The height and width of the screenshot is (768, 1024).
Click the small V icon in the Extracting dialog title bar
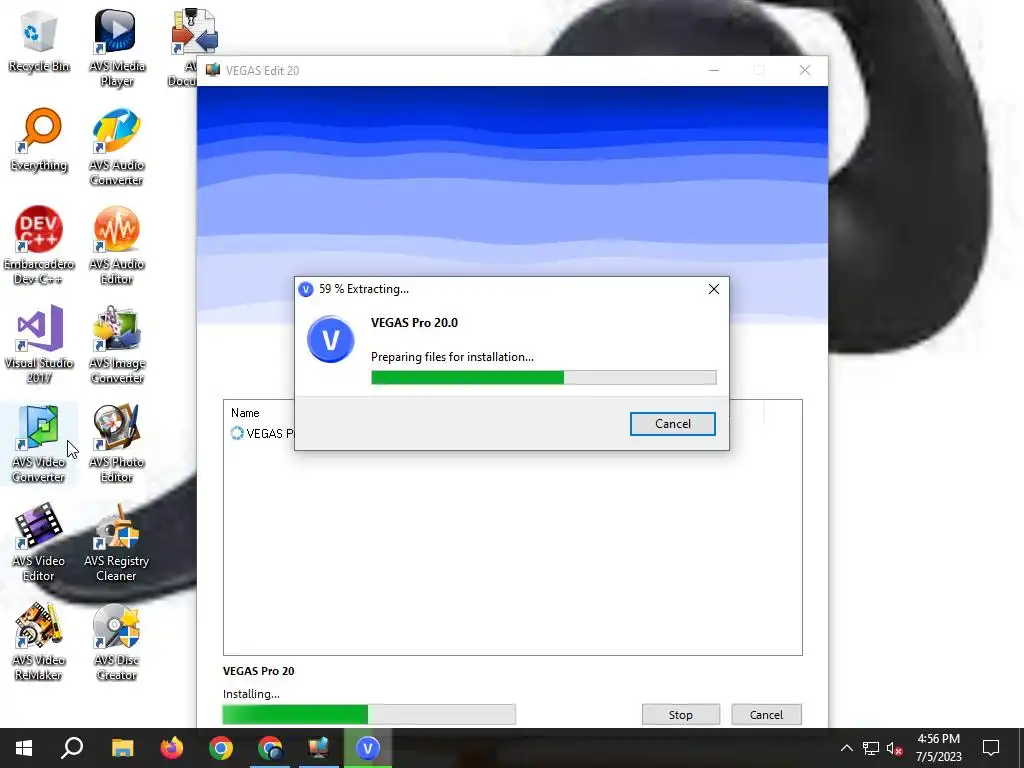(x=305, y=289)
